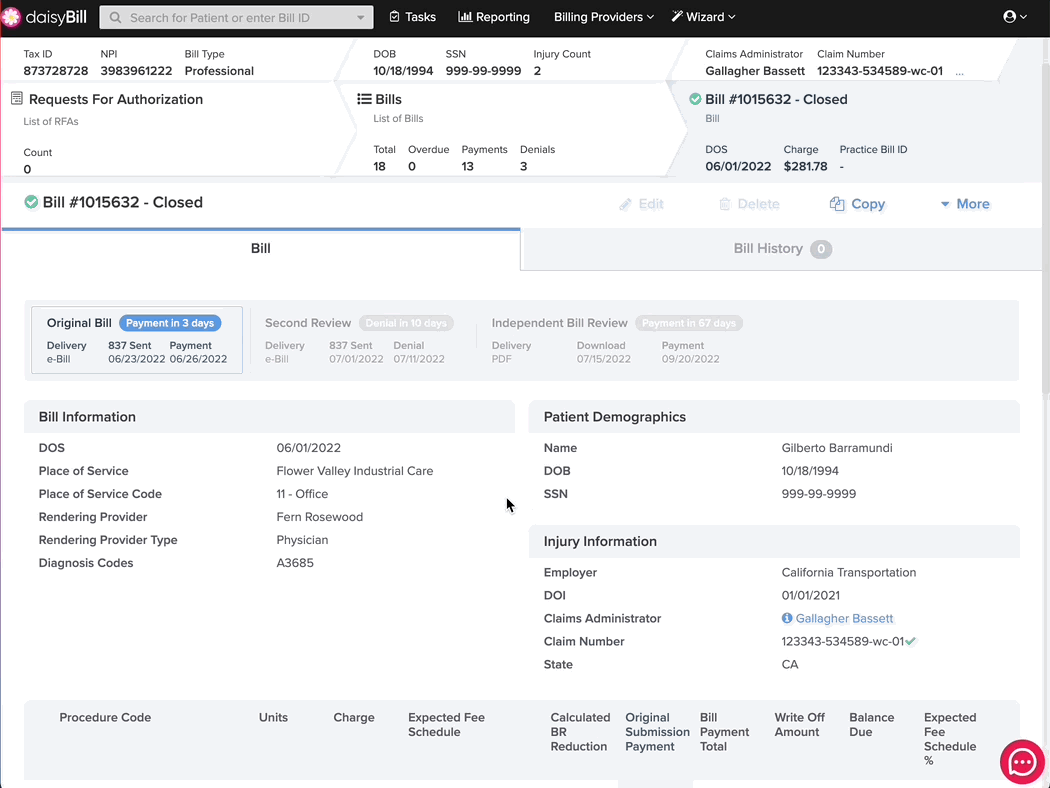
Task: Switch to the Bill tab
Action: tap(260, 248)
